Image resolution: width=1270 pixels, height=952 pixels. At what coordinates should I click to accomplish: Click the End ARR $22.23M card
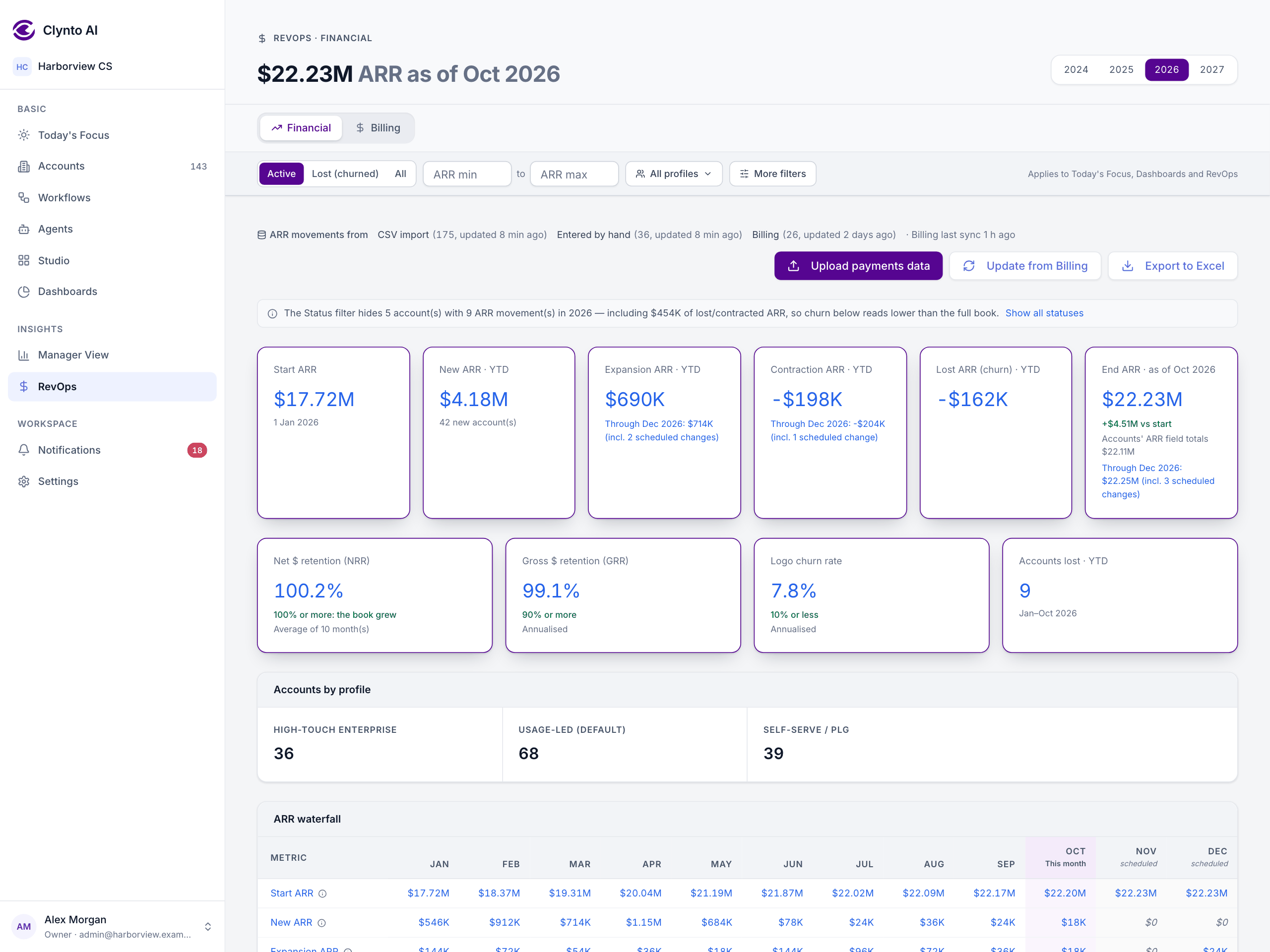pos(1161,433)
